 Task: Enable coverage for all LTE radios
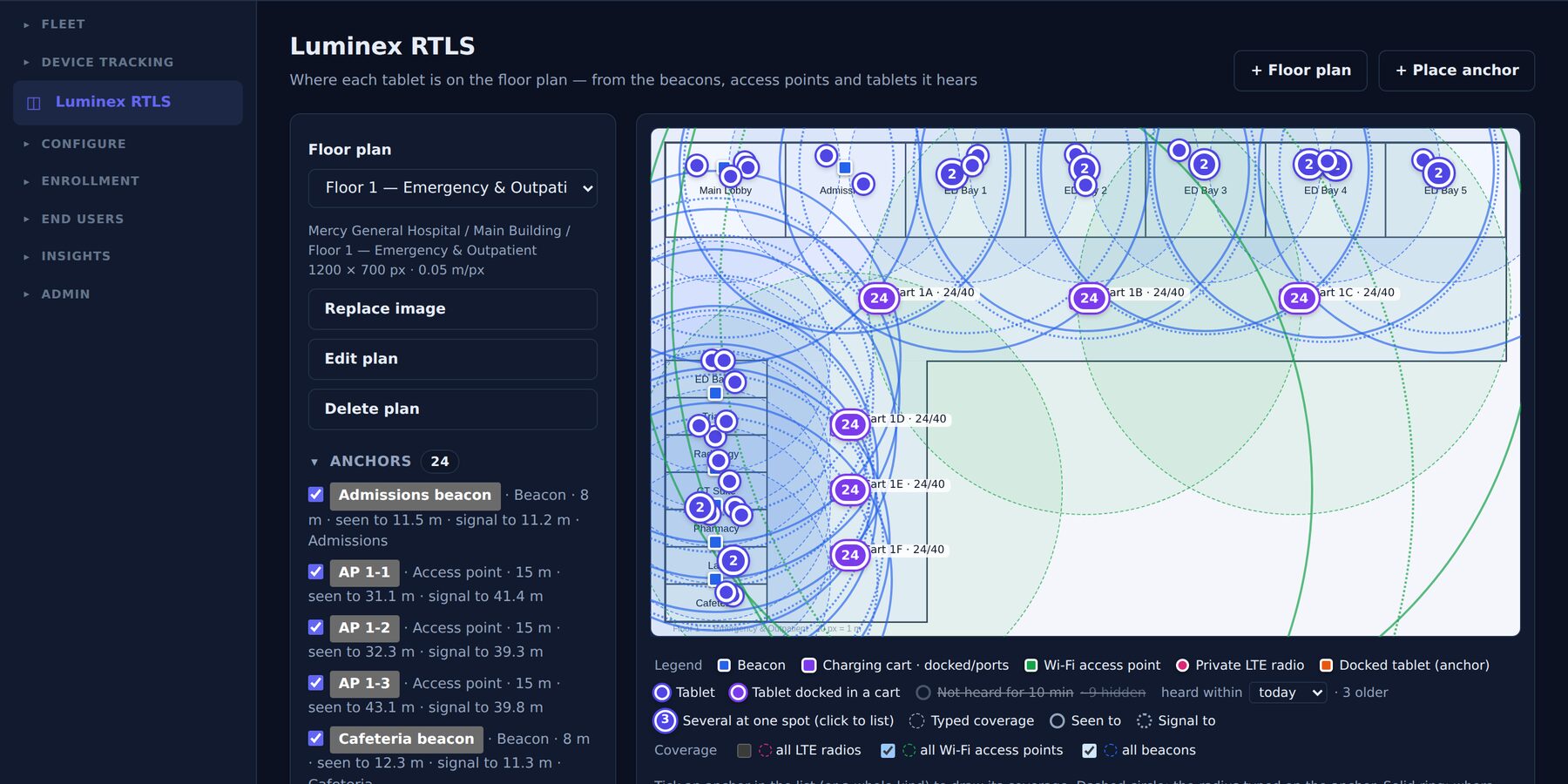(744, 751)
